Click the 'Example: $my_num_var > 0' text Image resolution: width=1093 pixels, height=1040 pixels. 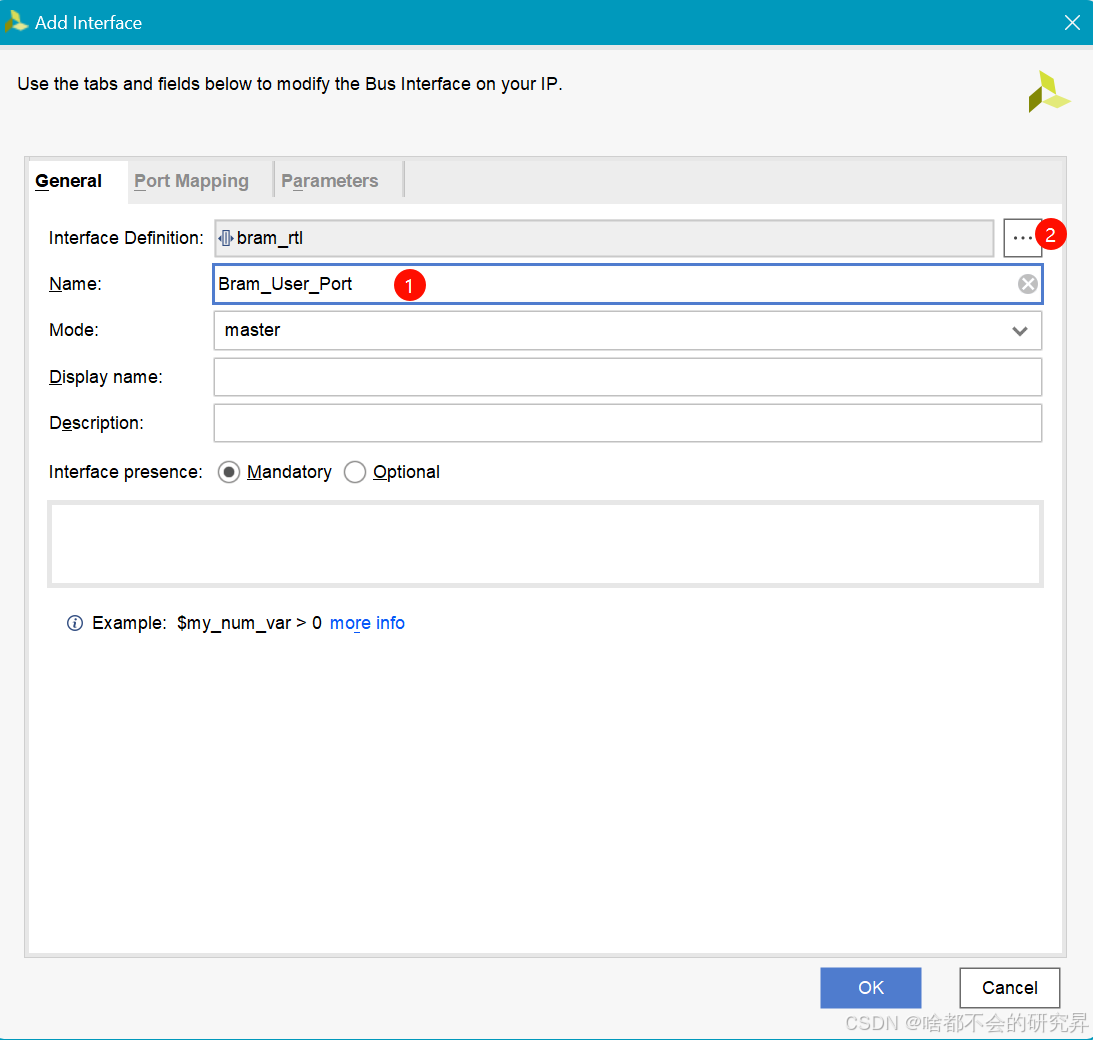click(206, 622)
